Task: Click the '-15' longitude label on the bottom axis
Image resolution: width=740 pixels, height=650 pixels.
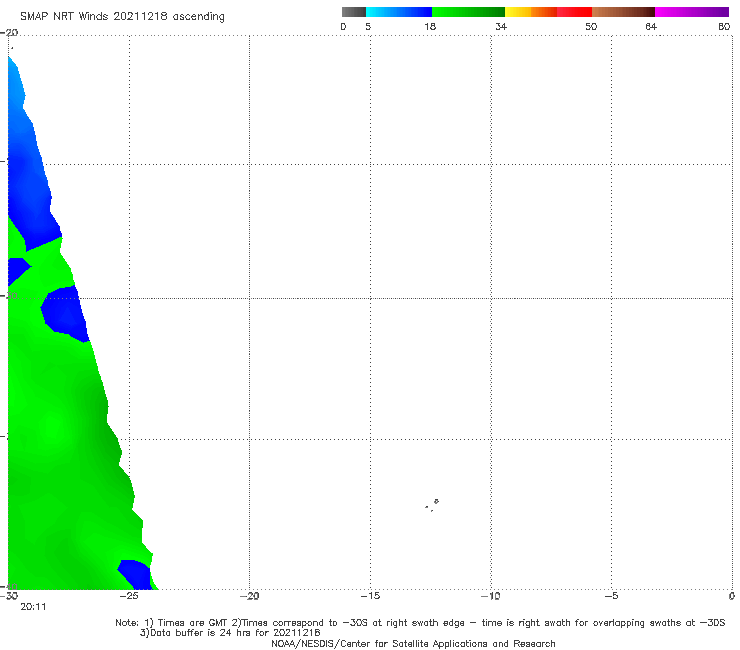Action: 370,596
